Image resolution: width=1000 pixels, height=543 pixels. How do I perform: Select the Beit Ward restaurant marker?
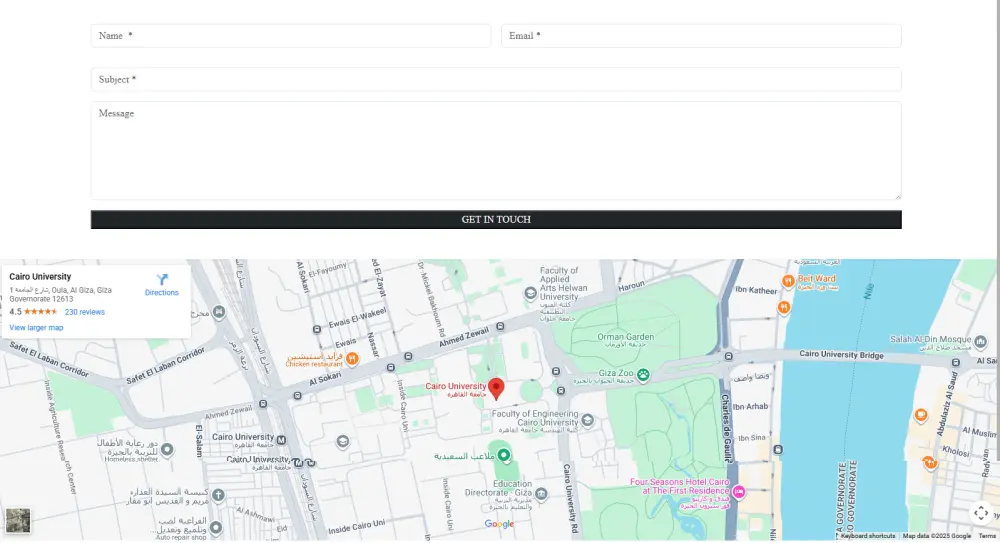(x=788, y=281)
